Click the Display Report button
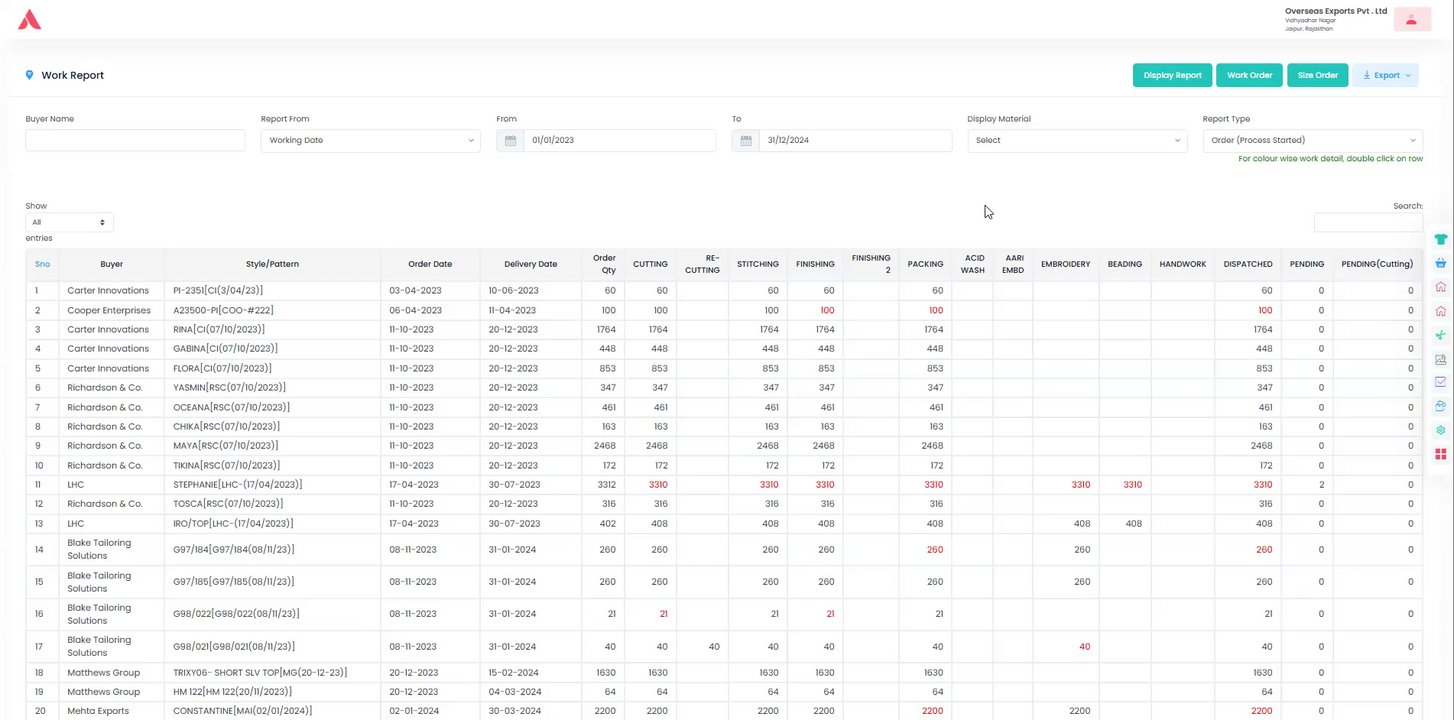The width and height of the screenshot is (1454, 720). (1173, 75)
